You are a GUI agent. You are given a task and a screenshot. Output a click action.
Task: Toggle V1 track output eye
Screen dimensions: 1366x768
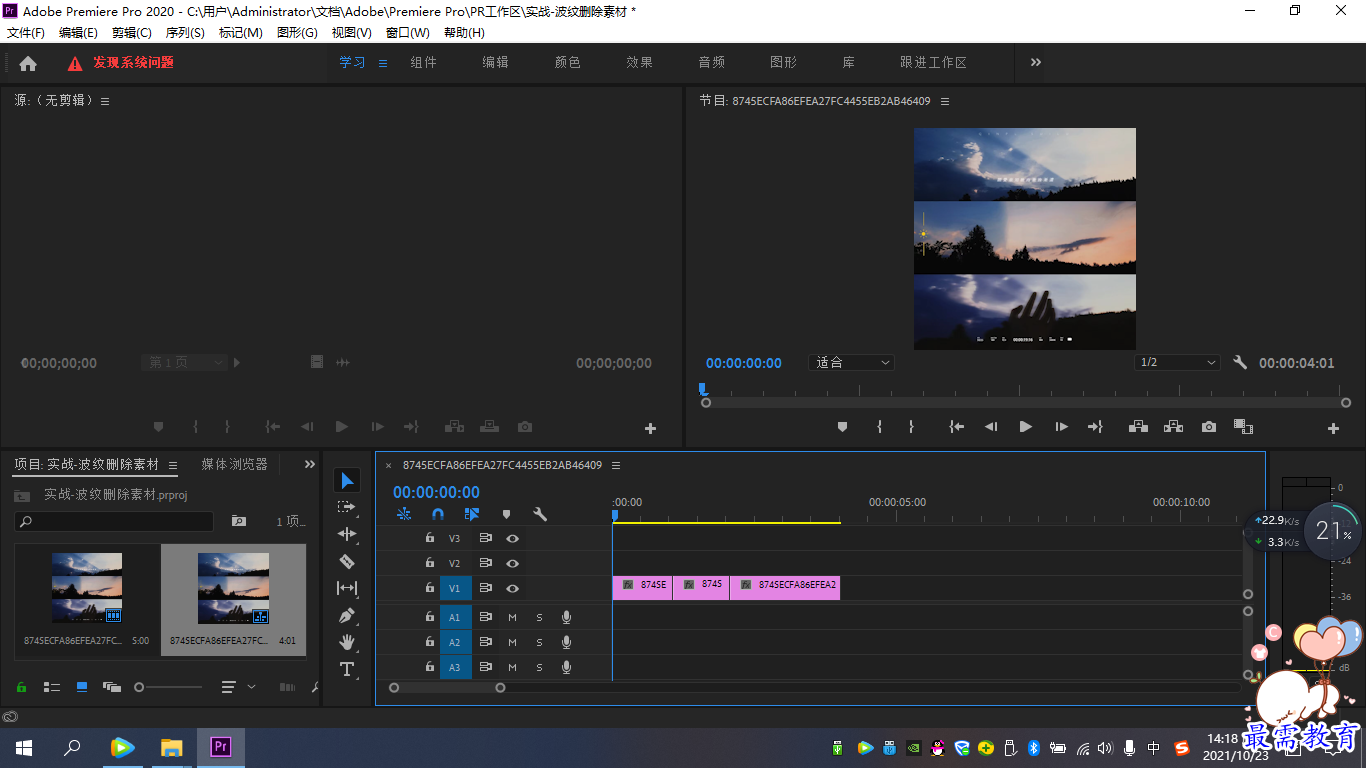[x=512, y=589]
